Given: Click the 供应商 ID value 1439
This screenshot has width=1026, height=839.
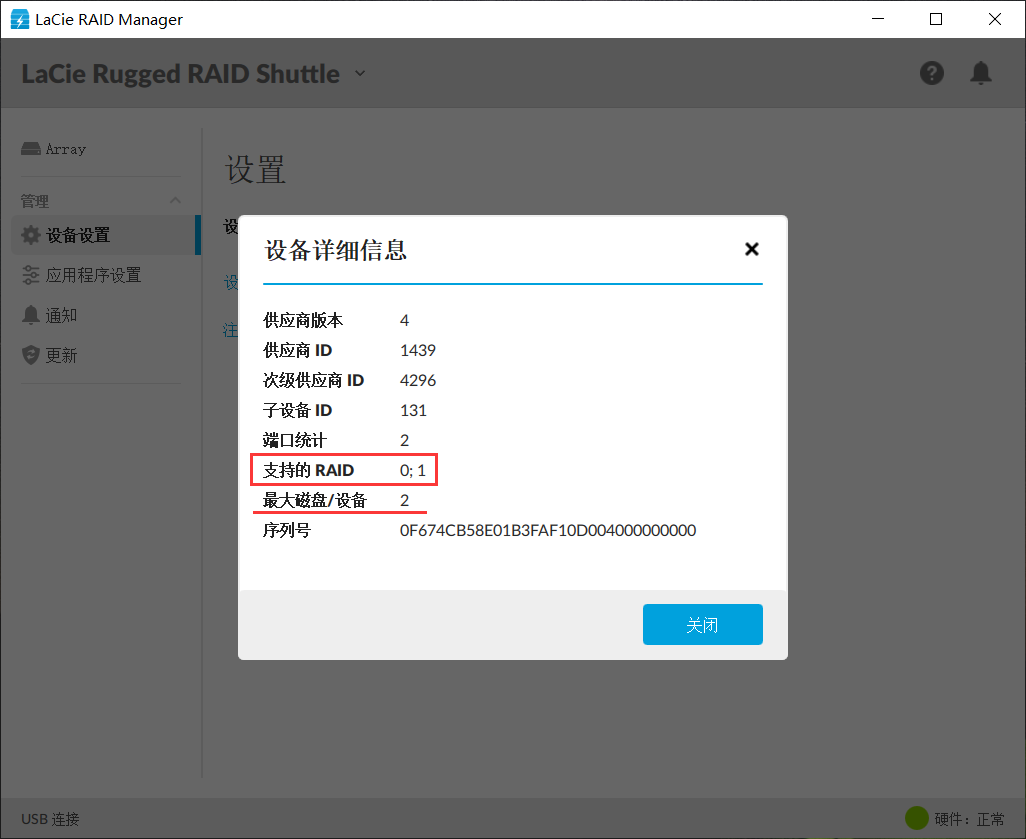Looking at the screenshot, I should [417, 350].
